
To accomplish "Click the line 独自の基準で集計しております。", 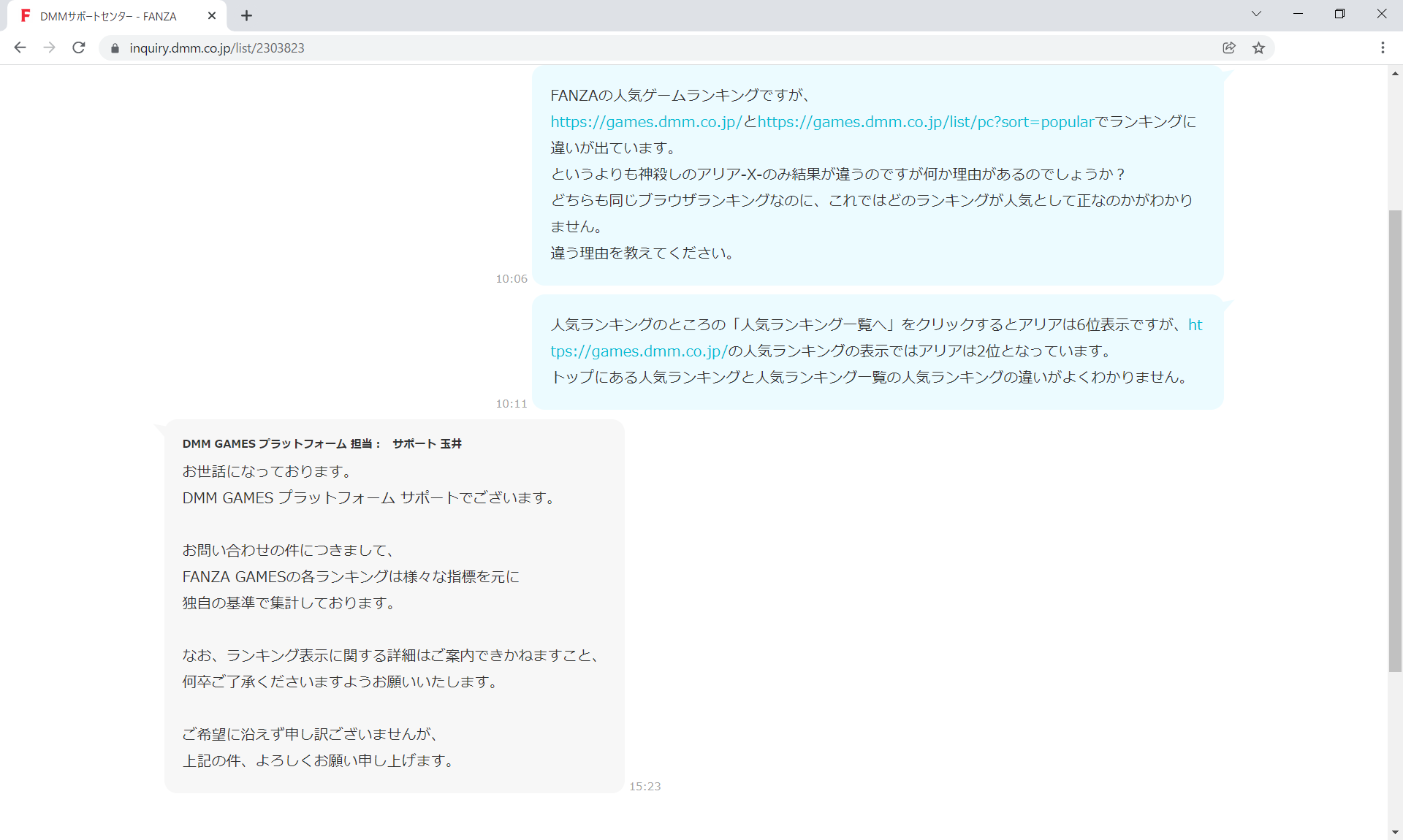I will pyautogui.click(x=290, y=603).
